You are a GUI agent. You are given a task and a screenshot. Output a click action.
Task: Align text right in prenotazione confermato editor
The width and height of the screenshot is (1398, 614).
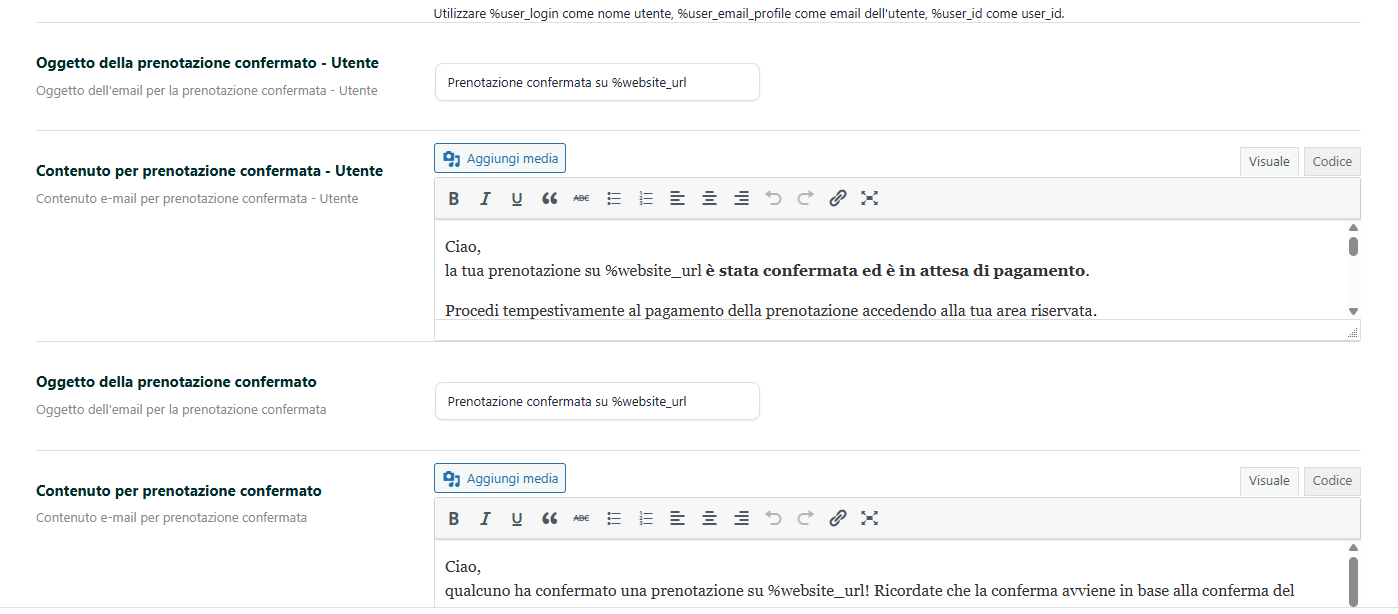tap(741, 518)
